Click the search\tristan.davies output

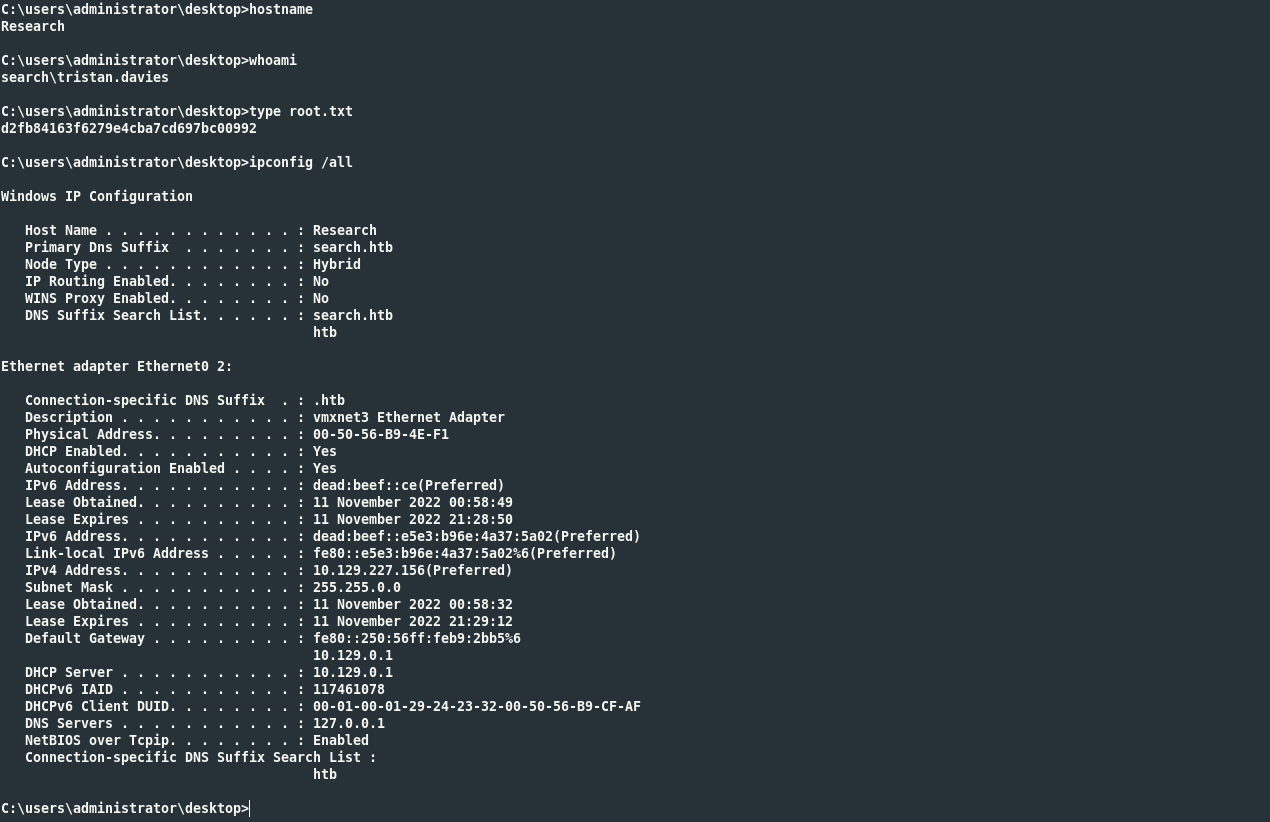85,77
